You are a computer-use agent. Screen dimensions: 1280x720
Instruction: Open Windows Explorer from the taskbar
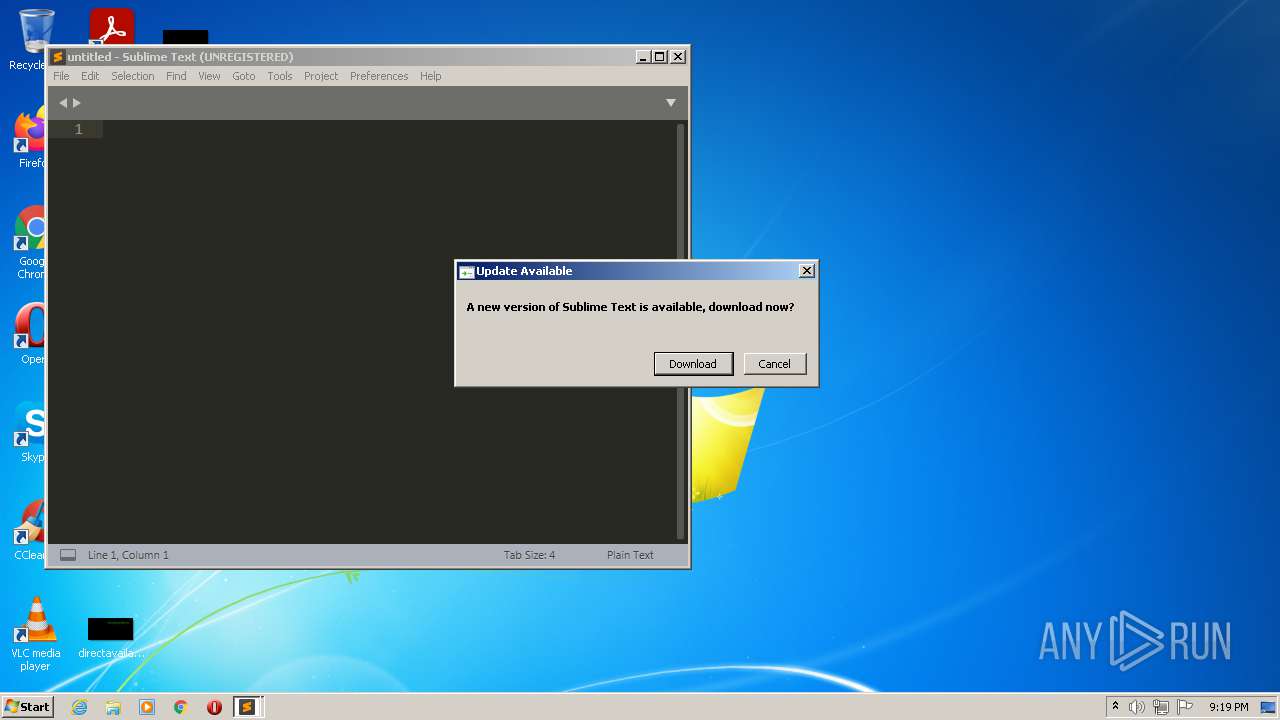pyautogui.click(x=113, y=707)
